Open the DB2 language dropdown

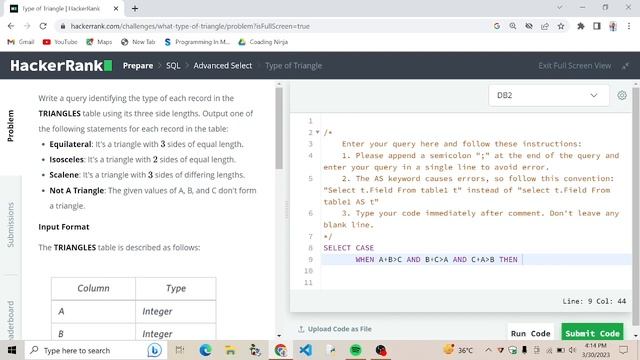[549, 95]
